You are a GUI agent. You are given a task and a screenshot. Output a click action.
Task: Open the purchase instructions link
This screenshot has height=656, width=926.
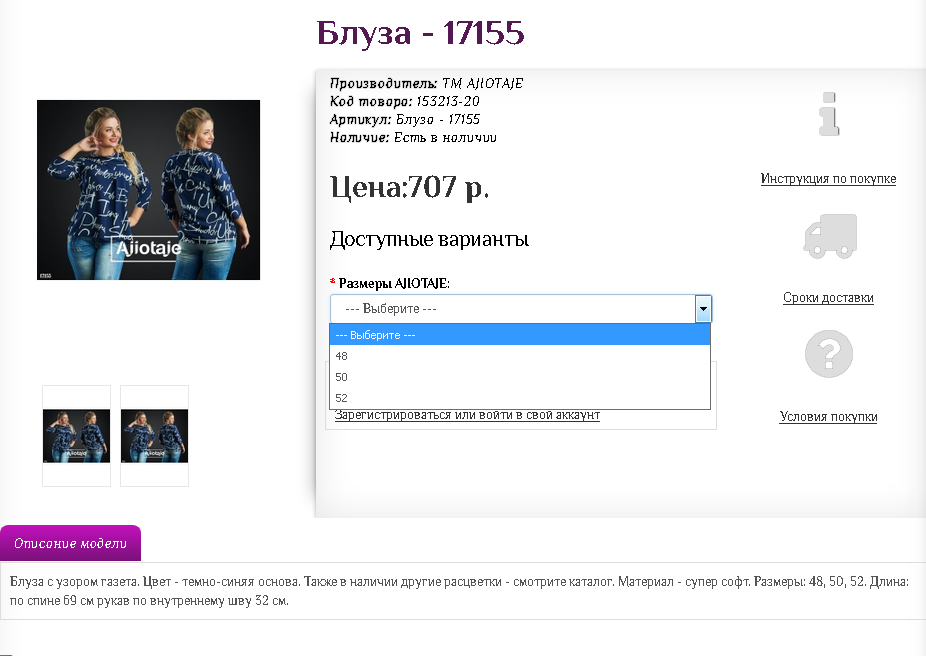coord(828,178)
